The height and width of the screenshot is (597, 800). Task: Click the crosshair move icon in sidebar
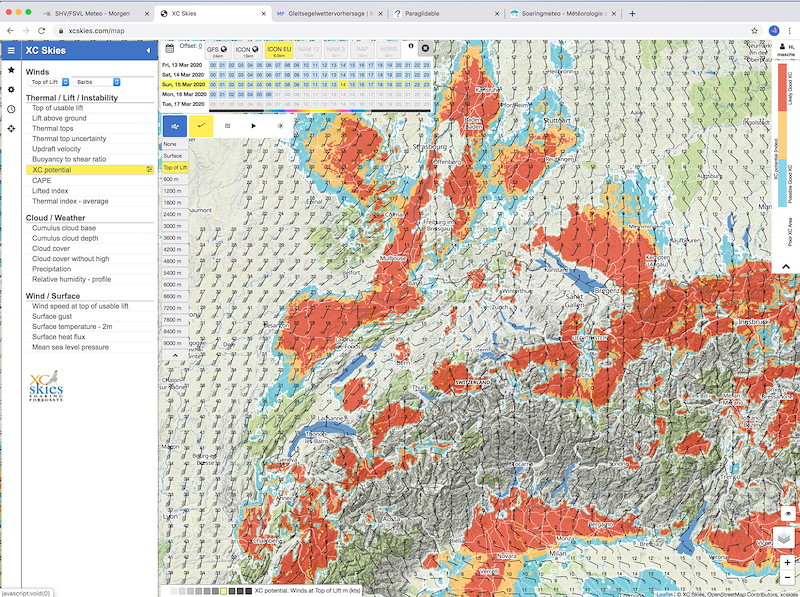pos(11,129)
